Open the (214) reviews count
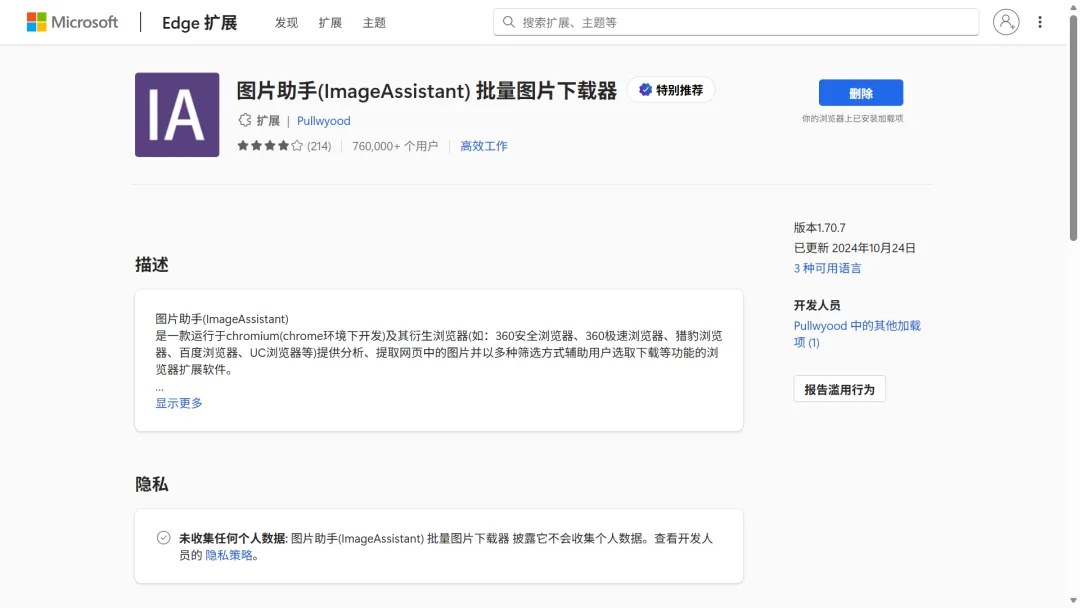This screenshot has width=1080, height=608. pos(319,146)
